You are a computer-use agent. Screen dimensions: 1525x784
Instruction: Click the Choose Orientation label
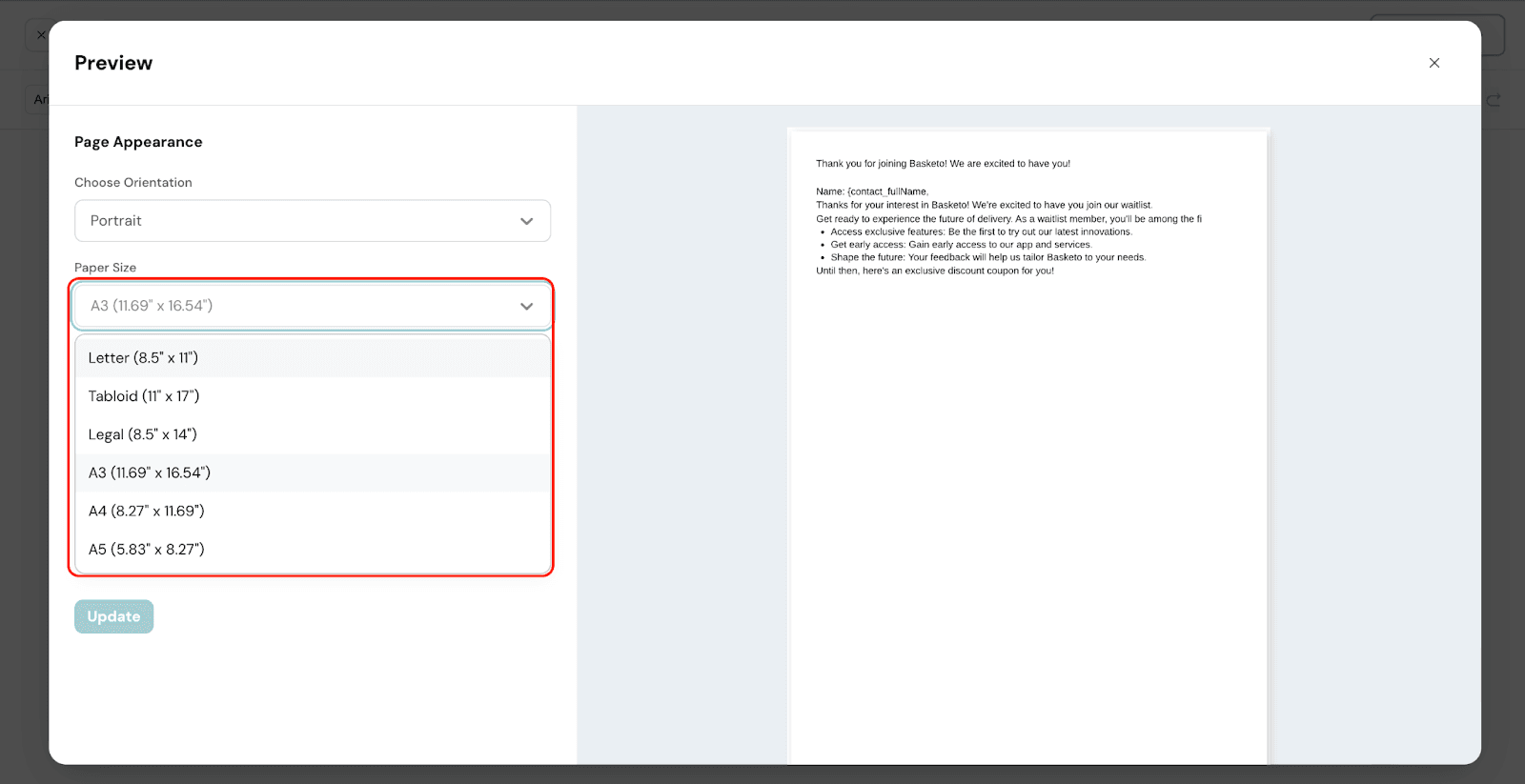133,183
